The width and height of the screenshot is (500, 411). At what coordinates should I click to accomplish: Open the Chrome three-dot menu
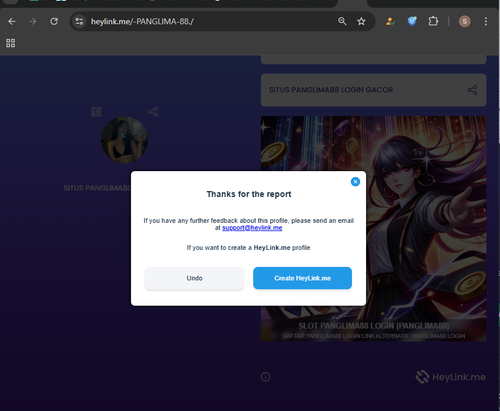[486, 22]
